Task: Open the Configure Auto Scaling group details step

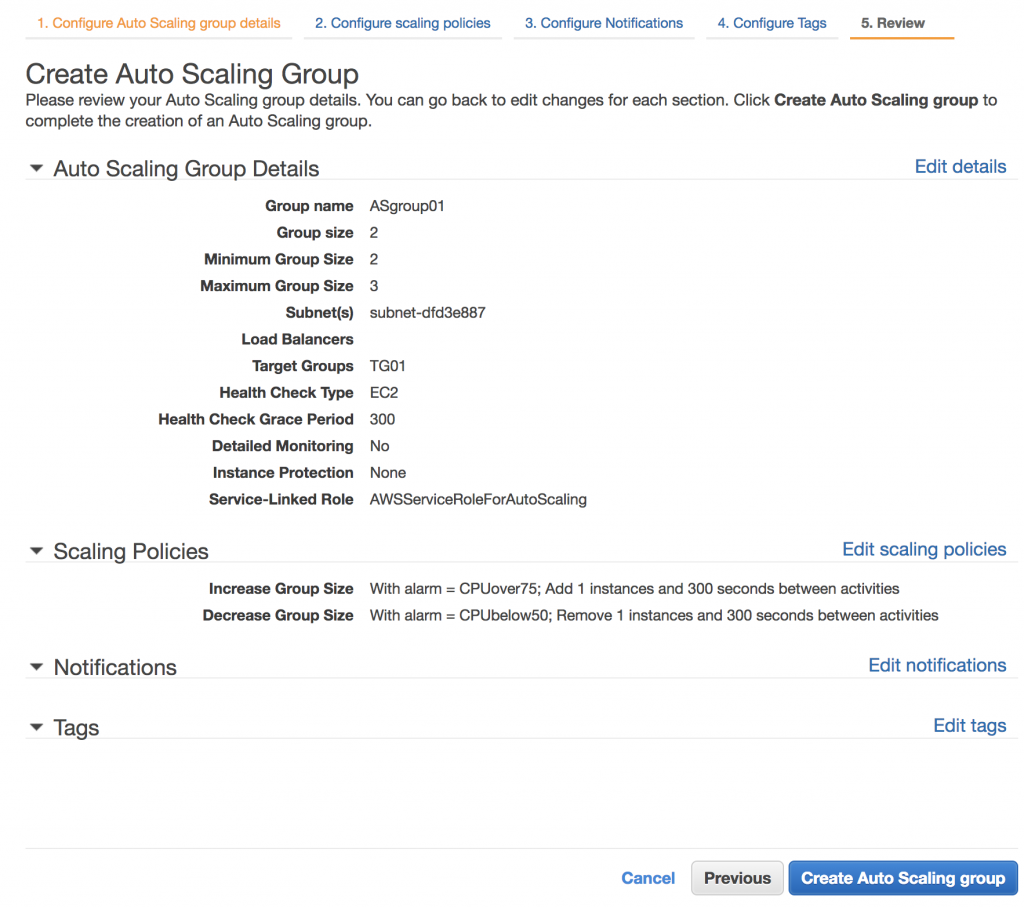Action: click(x=157, y=21)
